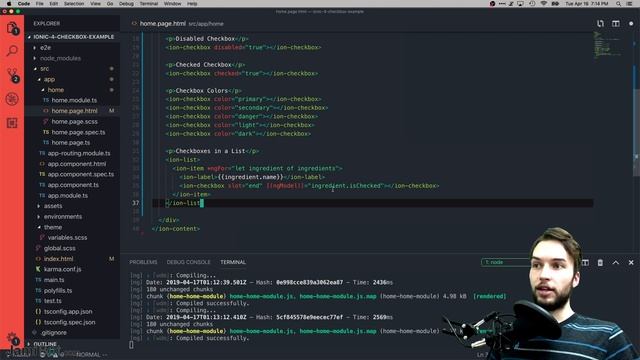The width and height of the screenshot is (640, 360).
Task: Open Spotlight search in macOS menu bar
Action: click(618, 4)
